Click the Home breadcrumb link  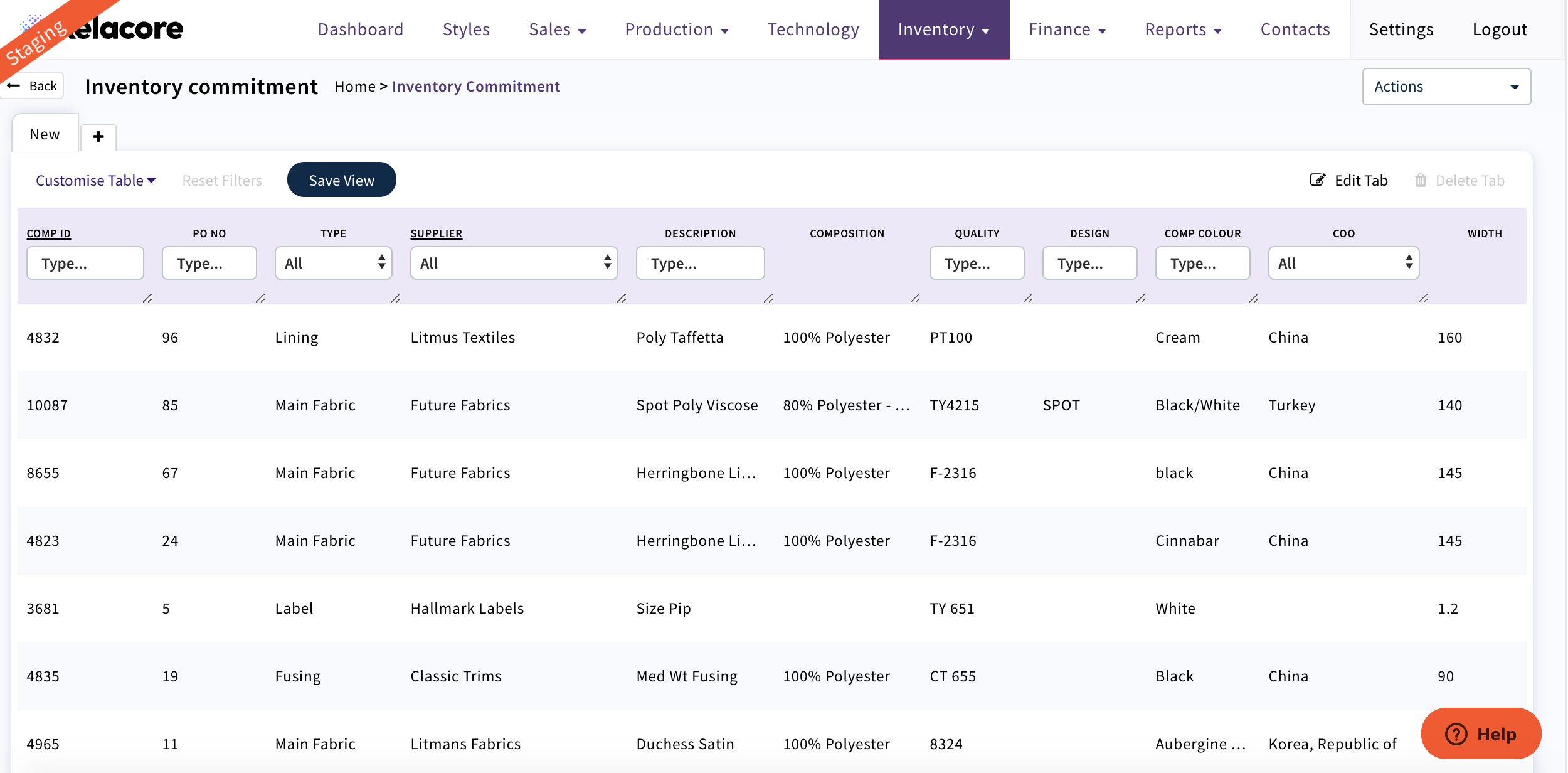tap(354, 87)
